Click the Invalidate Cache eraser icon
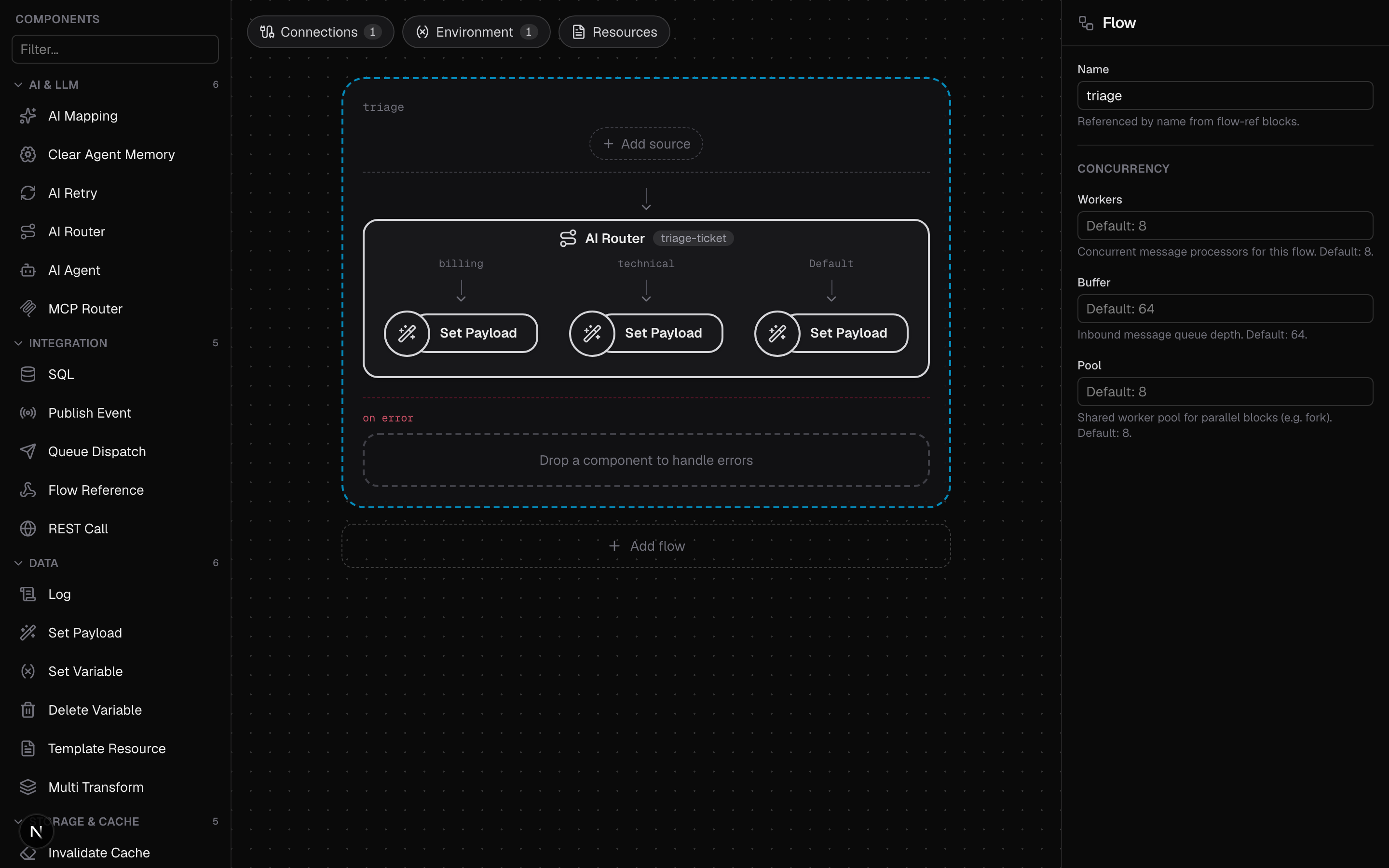Screen dimensions: 1389x868 (28, 854)
